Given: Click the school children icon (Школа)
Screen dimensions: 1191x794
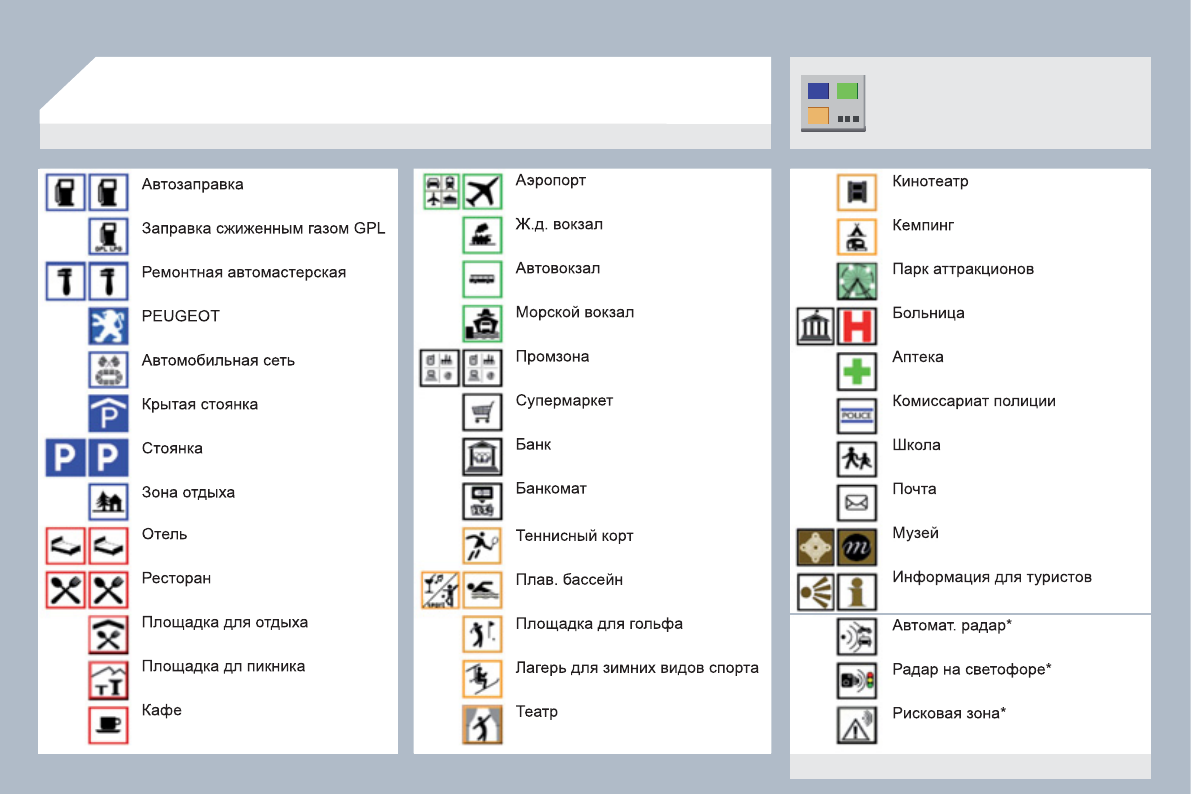Looking at the screenshot, I should (x=856, y=458).
